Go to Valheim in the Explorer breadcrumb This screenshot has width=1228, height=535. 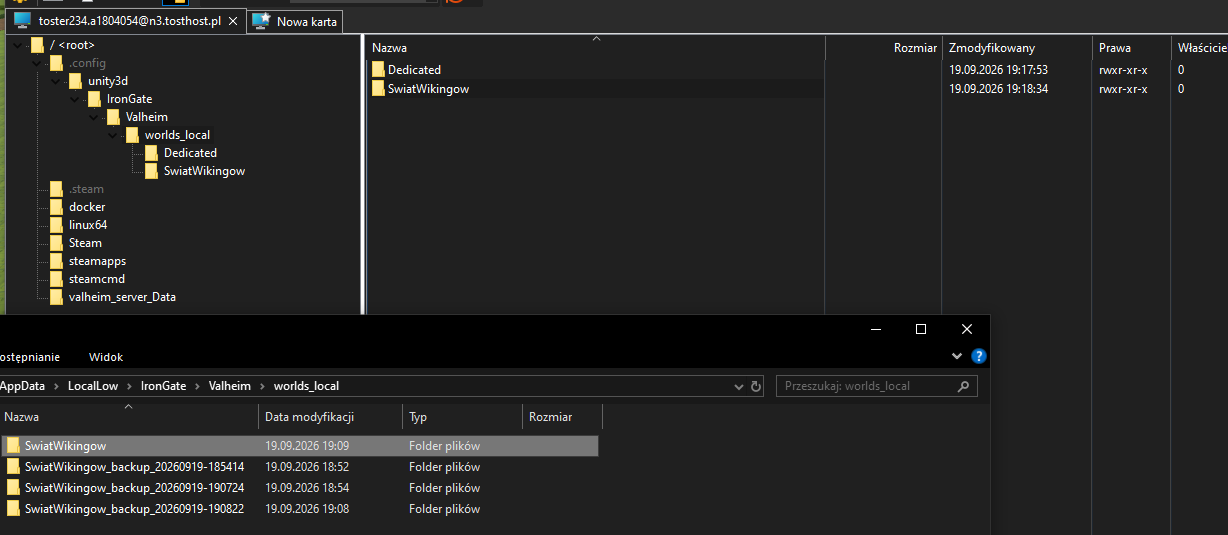[x=230, y=386]
